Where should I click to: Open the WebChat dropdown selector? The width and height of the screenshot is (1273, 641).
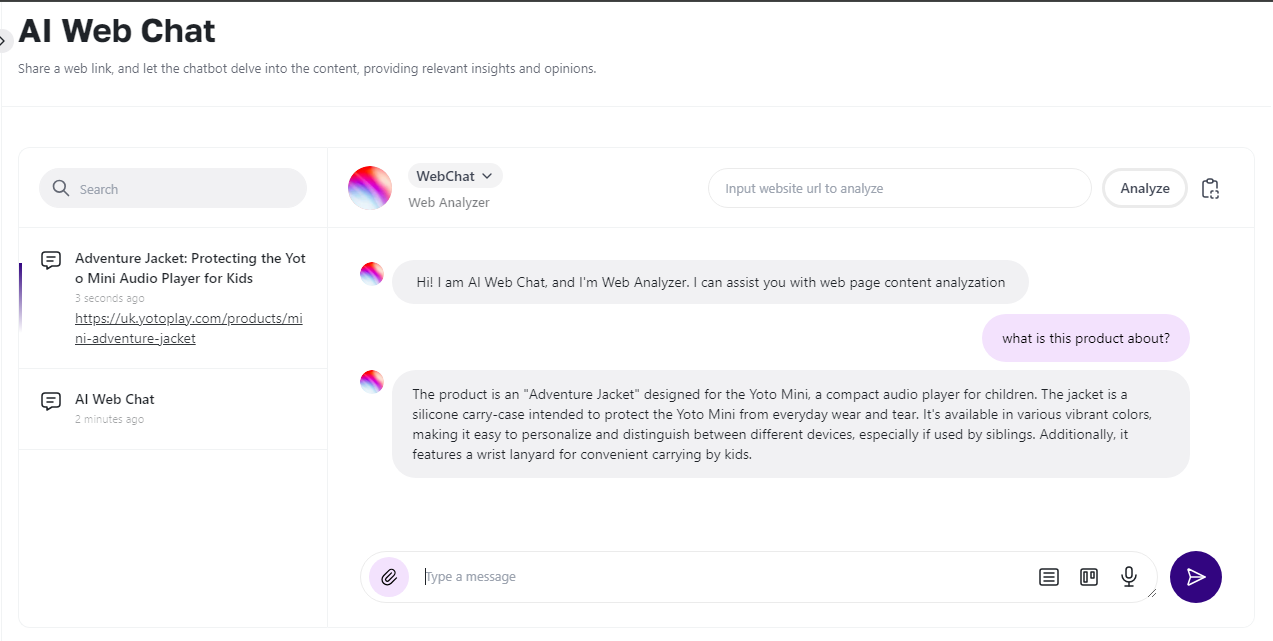[x=455, y=176]
